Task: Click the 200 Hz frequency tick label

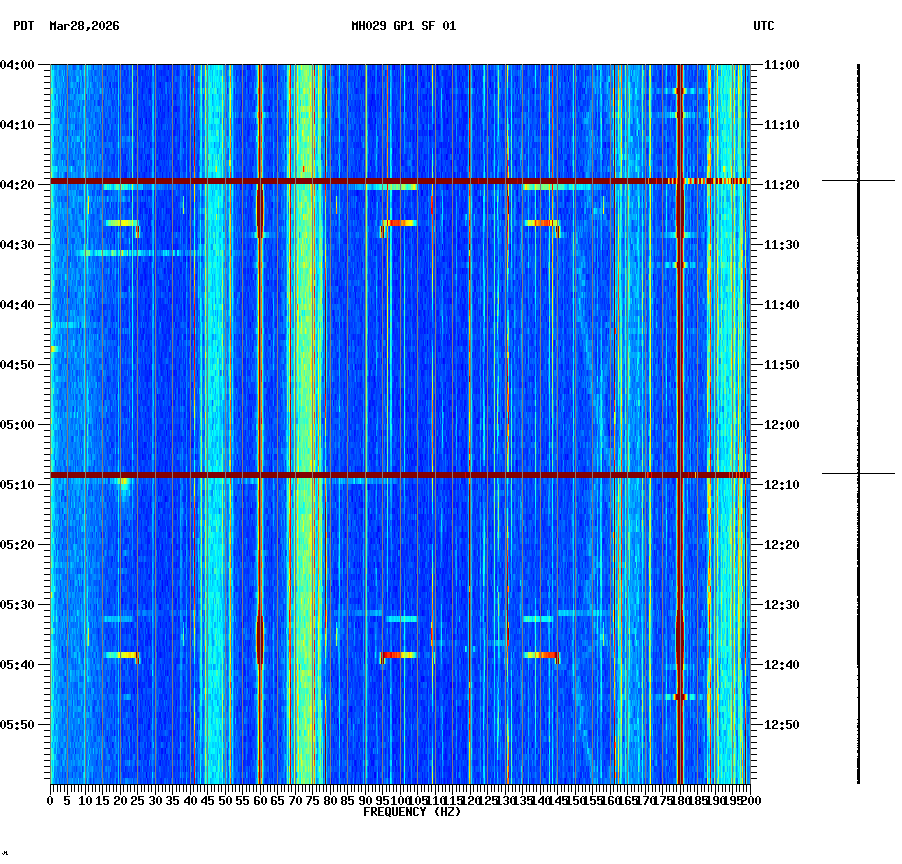Action: tap(747, 801)
